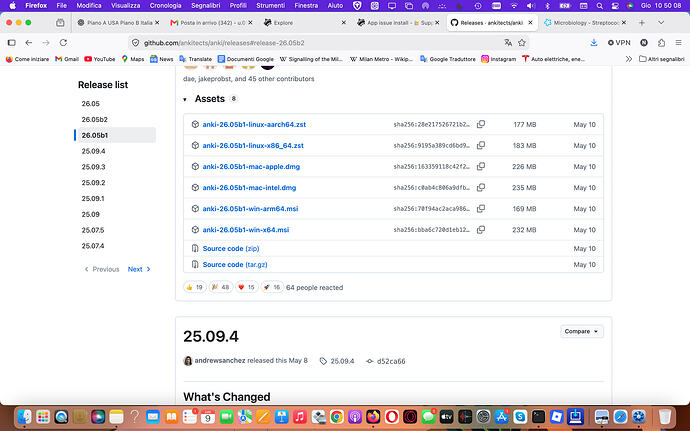Download Source code (tar.gz)
Viewport: 690px width, 431px height.
click(x=235, y=265)
